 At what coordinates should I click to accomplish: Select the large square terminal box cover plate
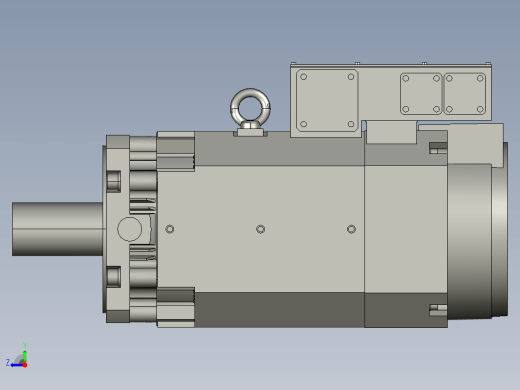click(327, 100)
